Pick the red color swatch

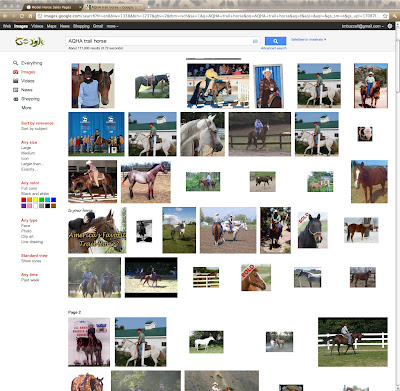click(24, 200)
